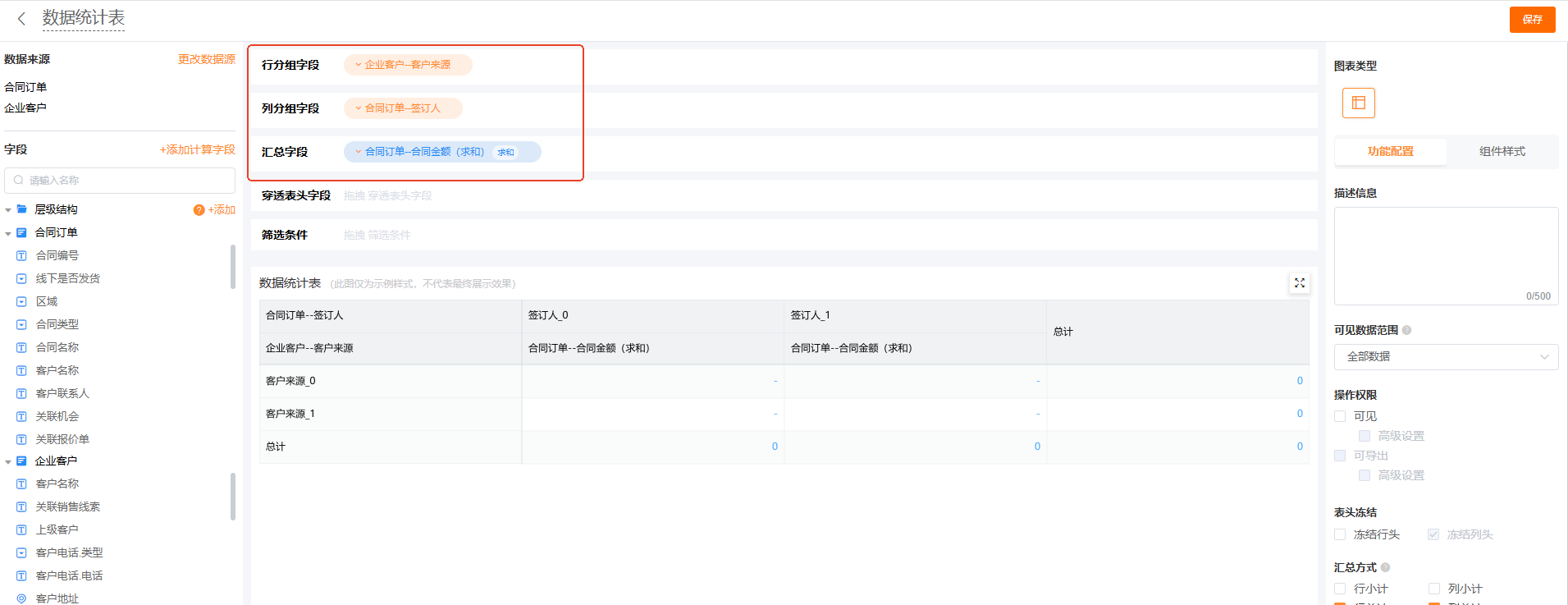Collapse the 层级结构 tree node
The image size is (1568, 605).
click(x=8, y=210)
